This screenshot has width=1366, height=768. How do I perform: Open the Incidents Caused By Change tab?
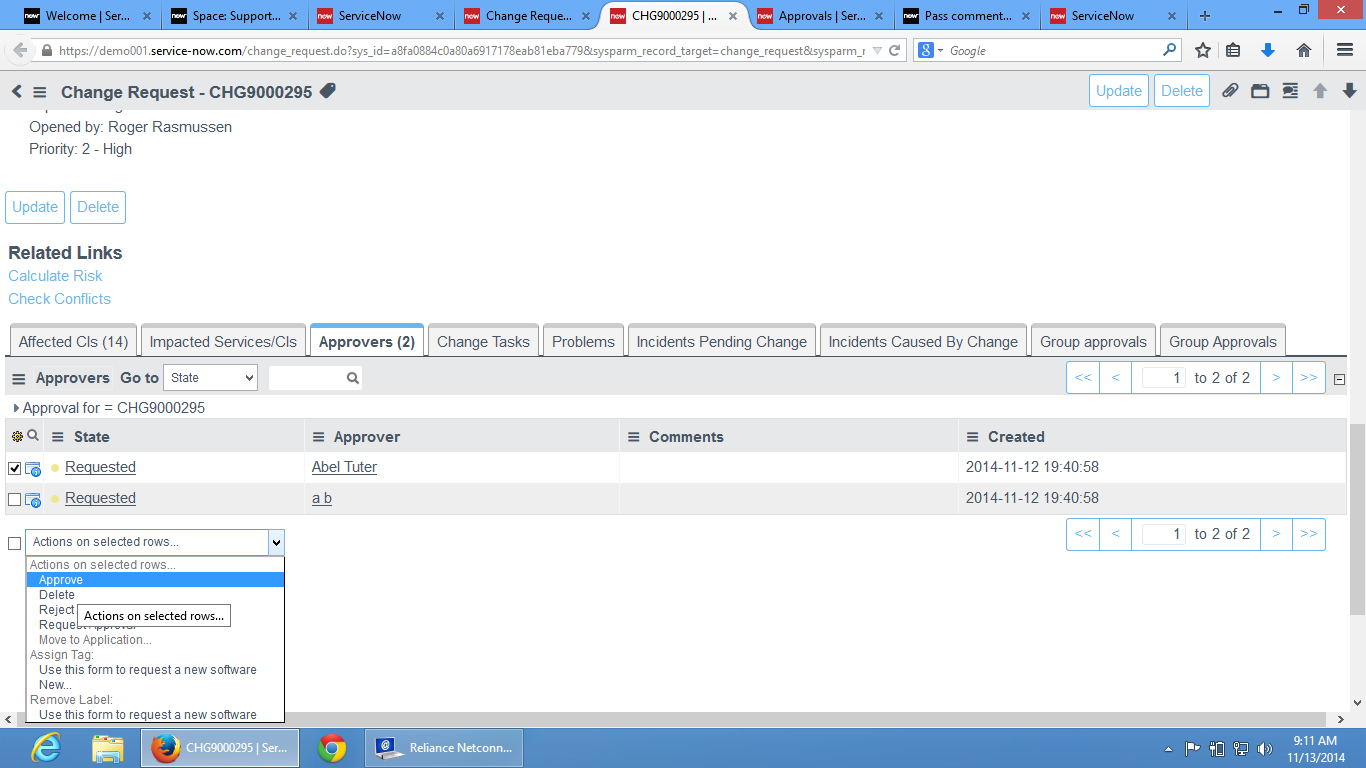tap(923, 341)
